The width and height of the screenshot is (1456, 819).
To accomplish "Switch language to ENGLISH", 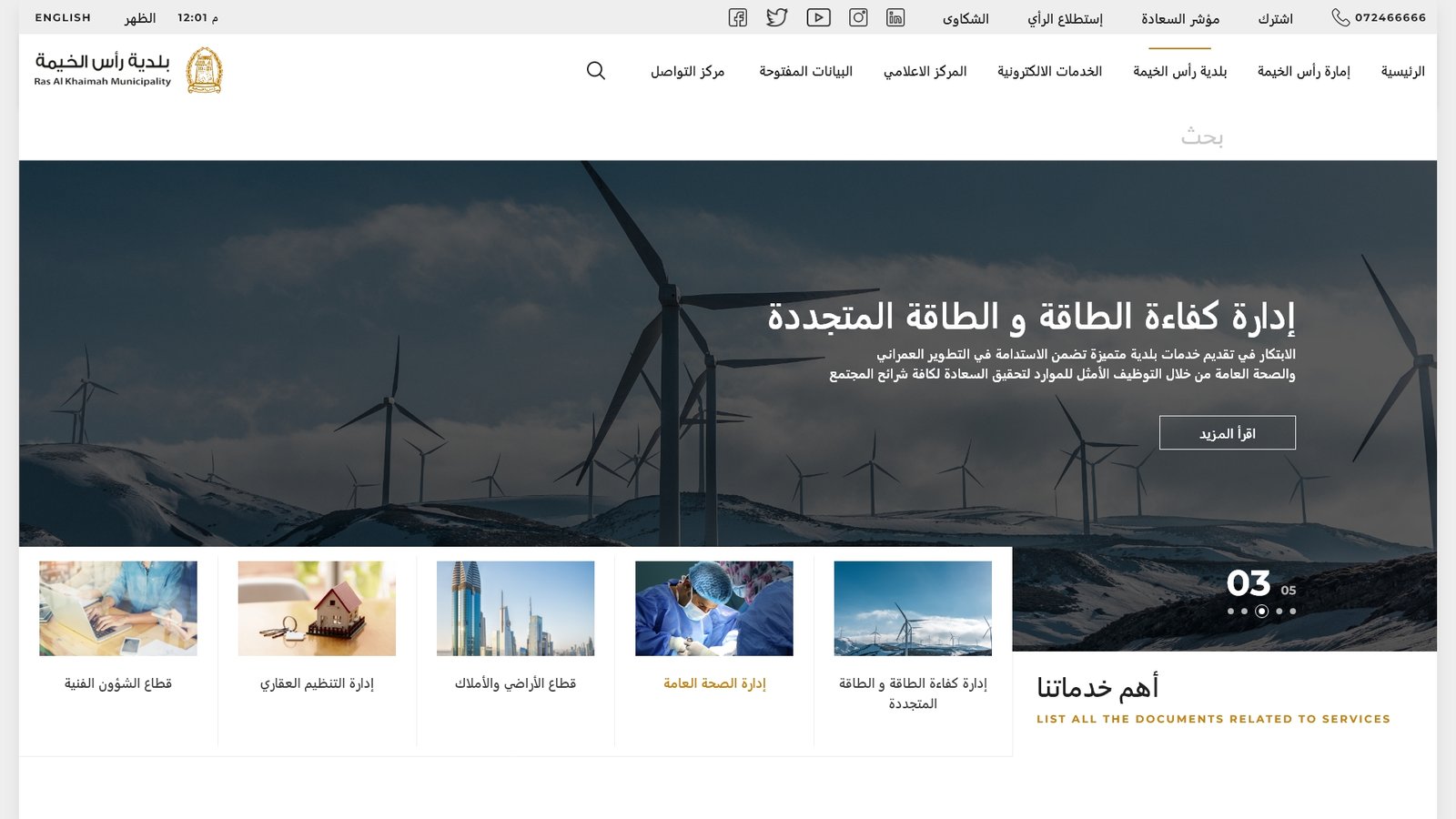I will 63,17.
